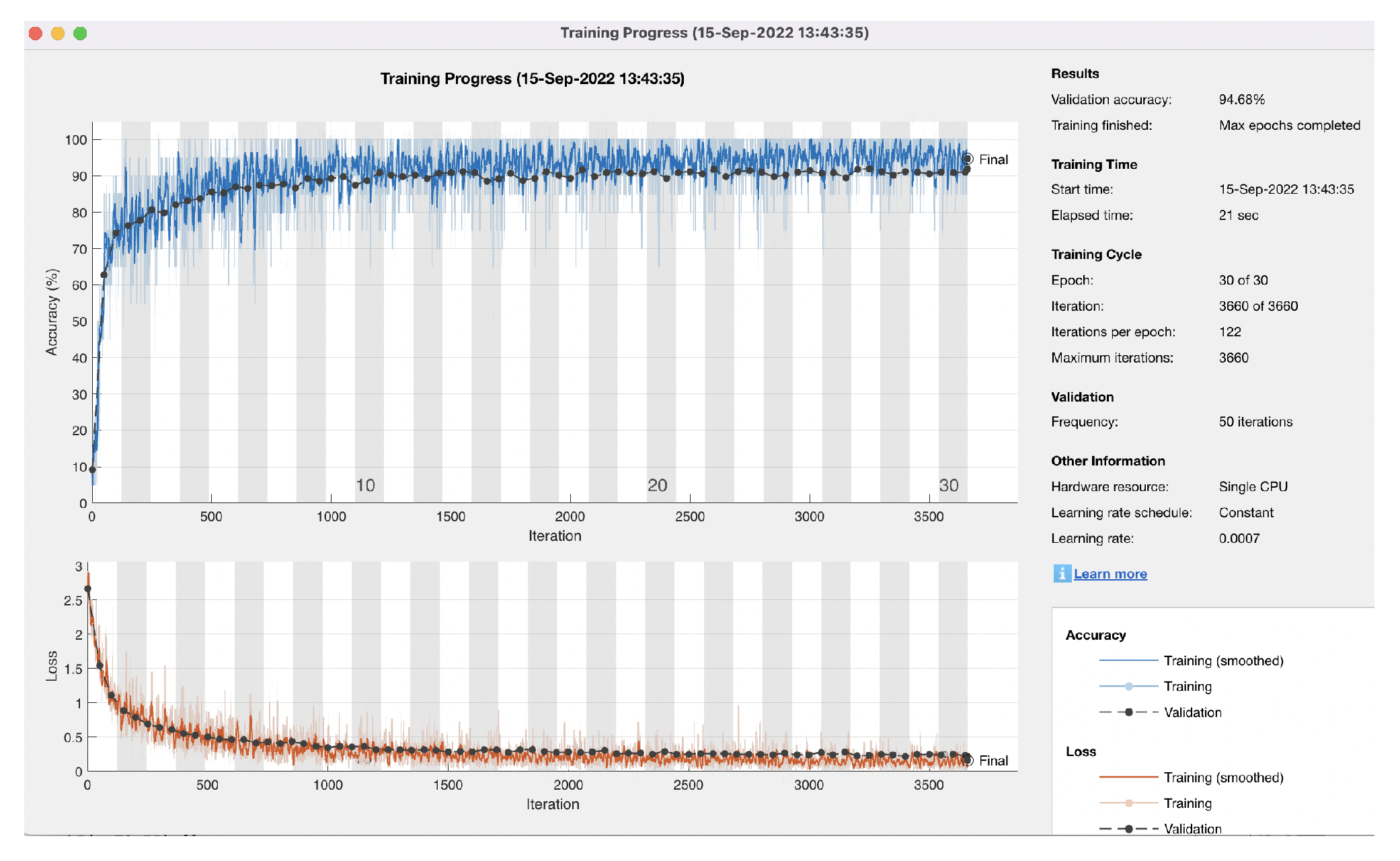
Task: Click the epoch 20 label on accuracy plot
Action: (657, 485)
